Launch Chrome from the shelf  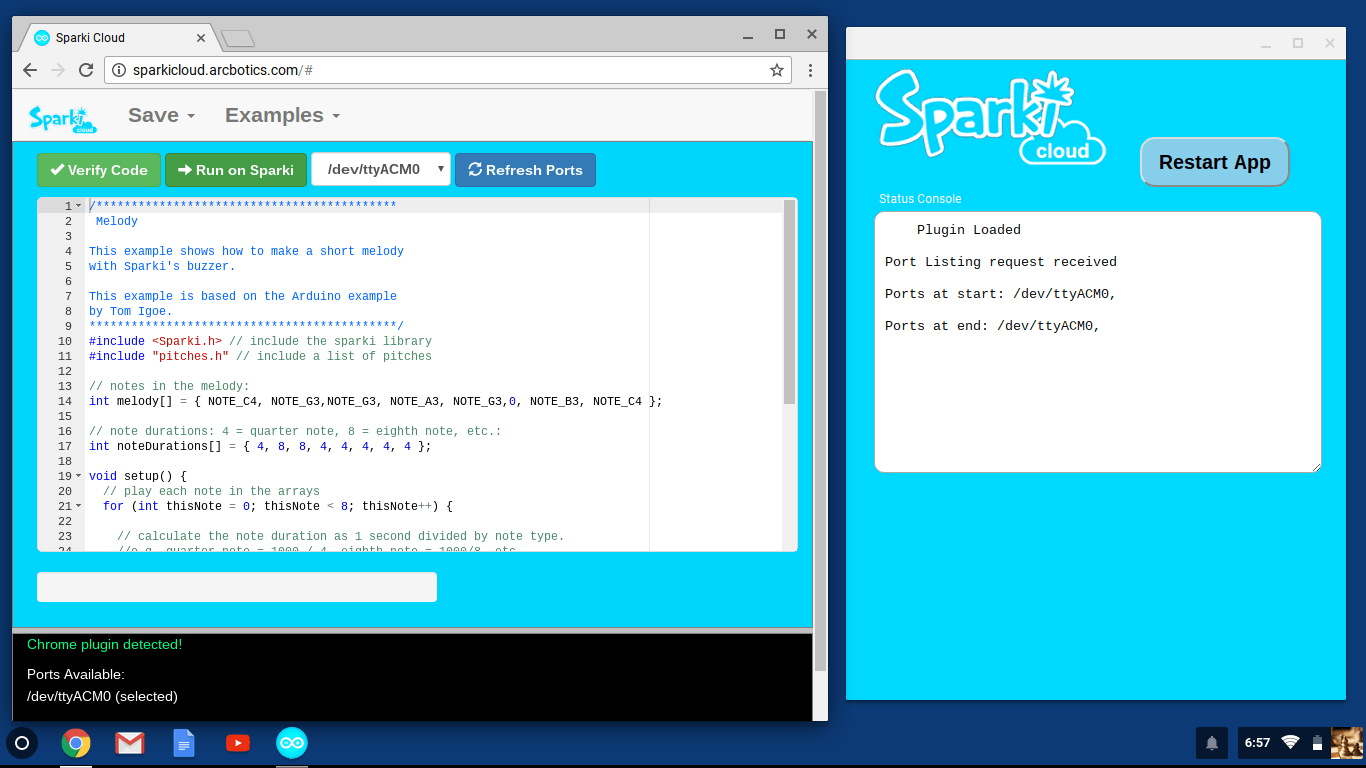point(76,743)
